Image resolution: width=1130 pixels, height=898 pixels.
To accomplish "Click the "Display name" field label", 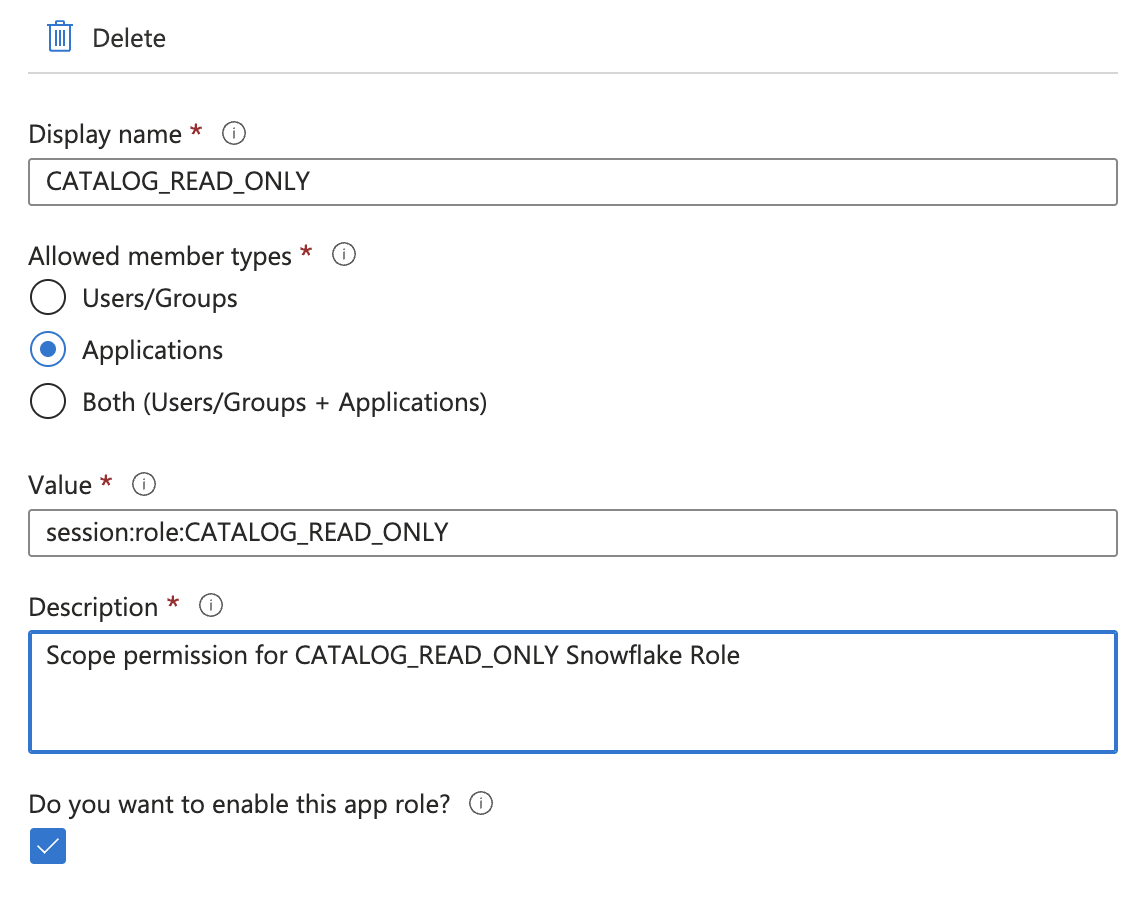I will point(105,134).
